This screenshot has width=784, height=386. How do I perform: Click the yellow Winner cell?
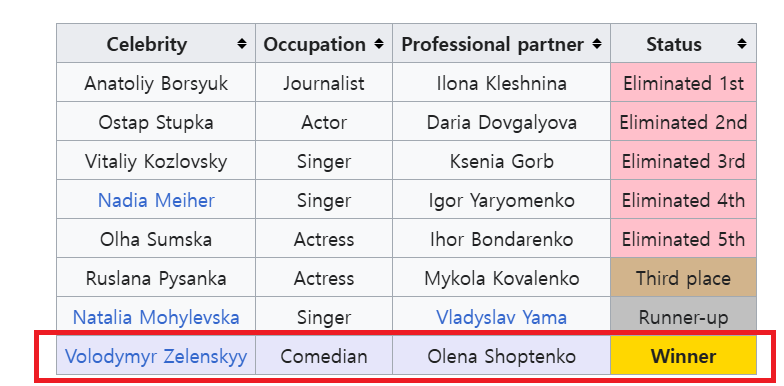pyautogui.click(x=683, y=356)
